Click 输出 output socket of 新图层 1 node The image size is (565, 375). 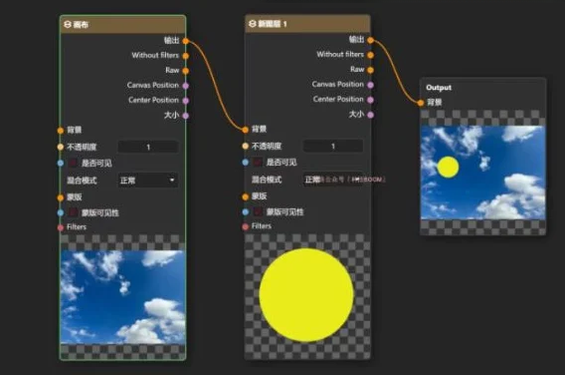click(370, 40)
